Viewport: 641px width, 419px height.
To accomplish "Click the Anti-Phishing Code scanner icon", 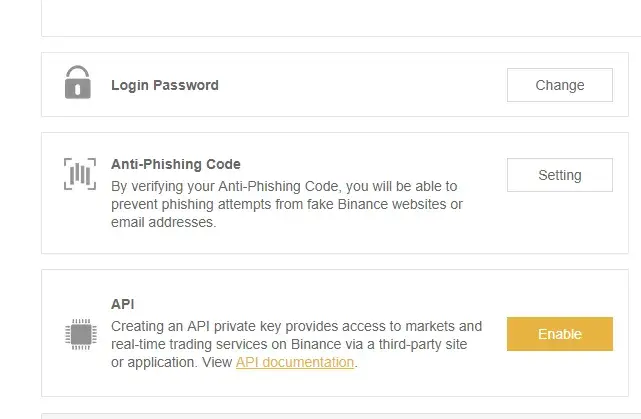I will pyautogui.click(x=77, y=174).
